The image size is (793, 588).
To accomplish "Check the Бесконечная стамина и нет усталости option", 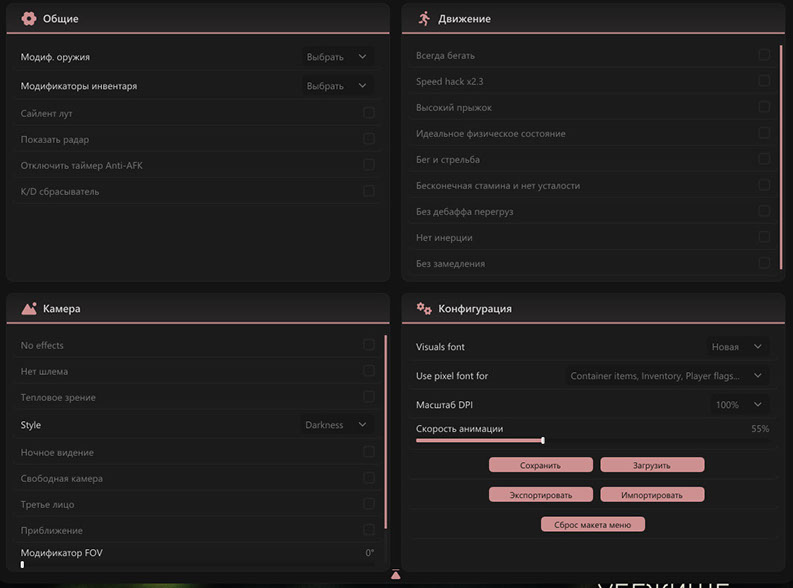I will pos(764,185).
